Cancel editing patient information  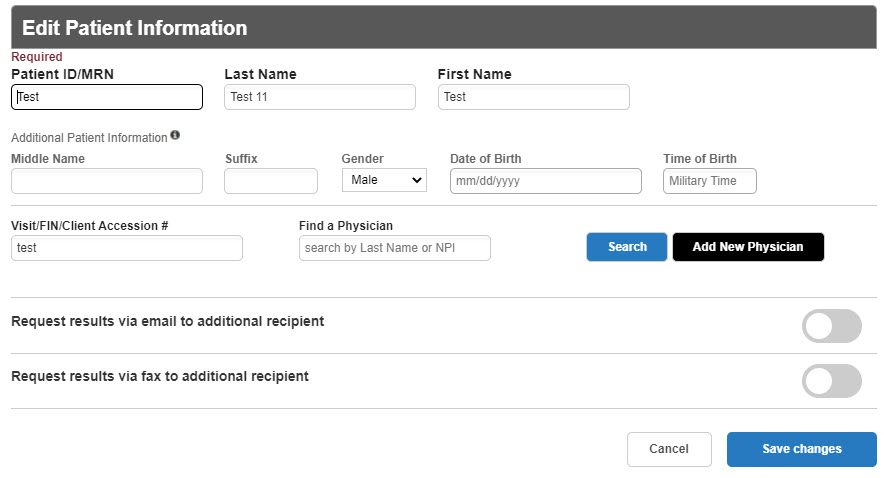coord(669,449)
